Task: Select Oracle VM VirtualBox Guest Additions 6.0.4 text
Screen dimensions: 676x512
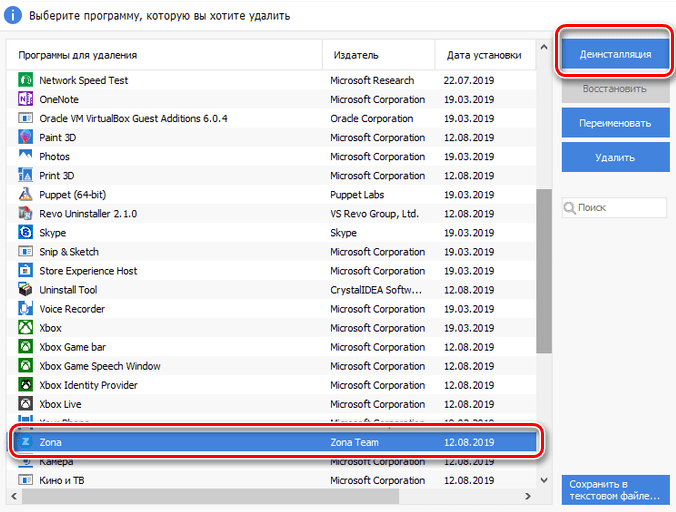Action: [x=133, y=118]
